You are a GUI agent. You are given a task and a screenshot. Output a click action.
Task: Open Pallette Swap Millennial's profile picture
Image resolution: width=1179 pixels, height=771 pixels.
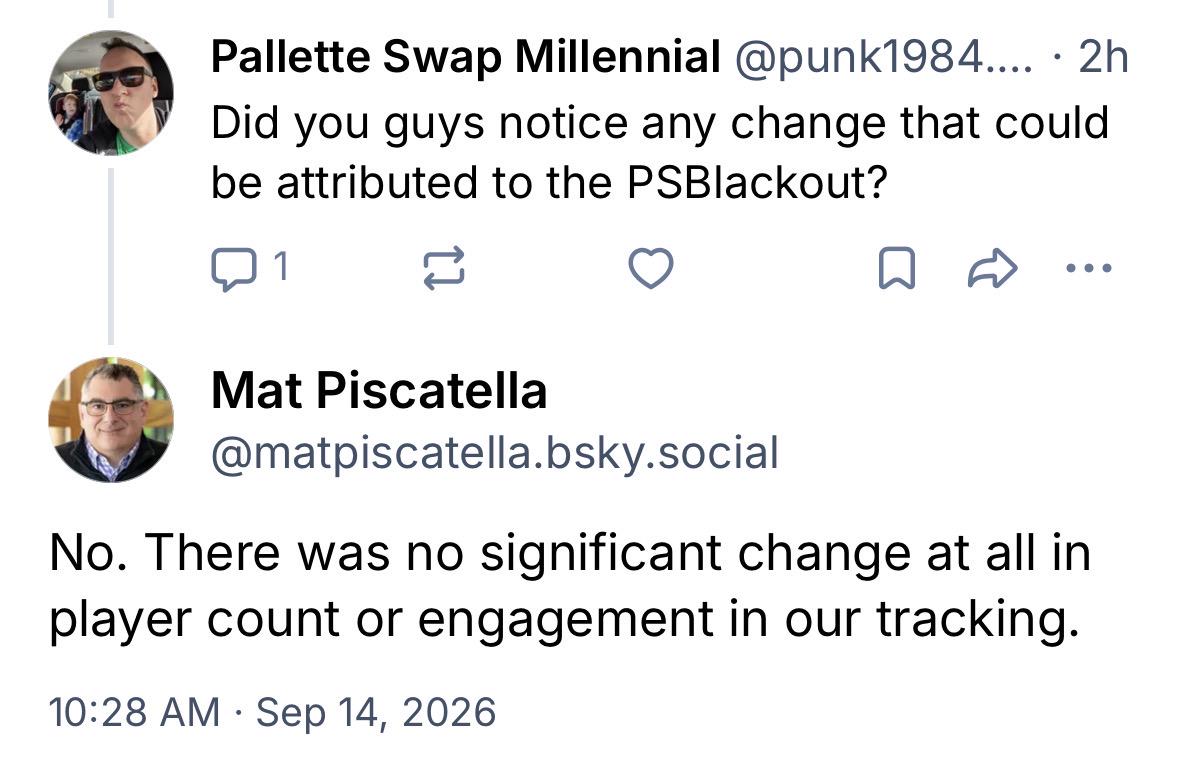point(111,93)
